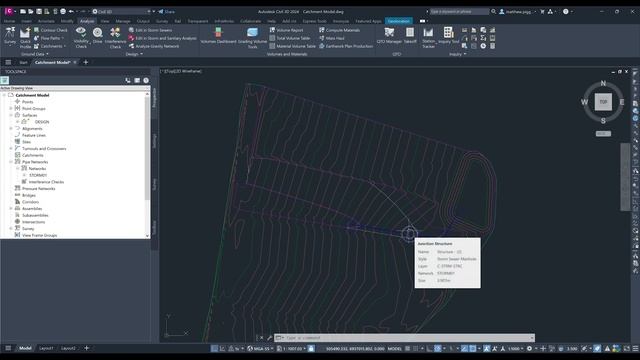Screen dimensions: 640x360
Task: Expand the Flow Paths dropdown
Action: pyautogui.click(x=63, y=38)
